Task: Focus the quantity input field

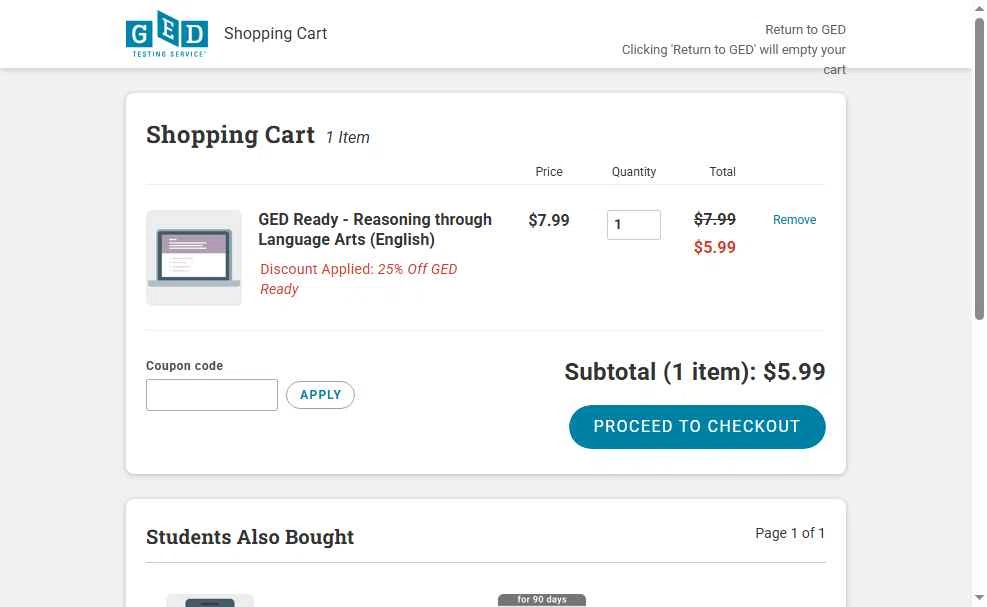Action: [x=633, y=225]
